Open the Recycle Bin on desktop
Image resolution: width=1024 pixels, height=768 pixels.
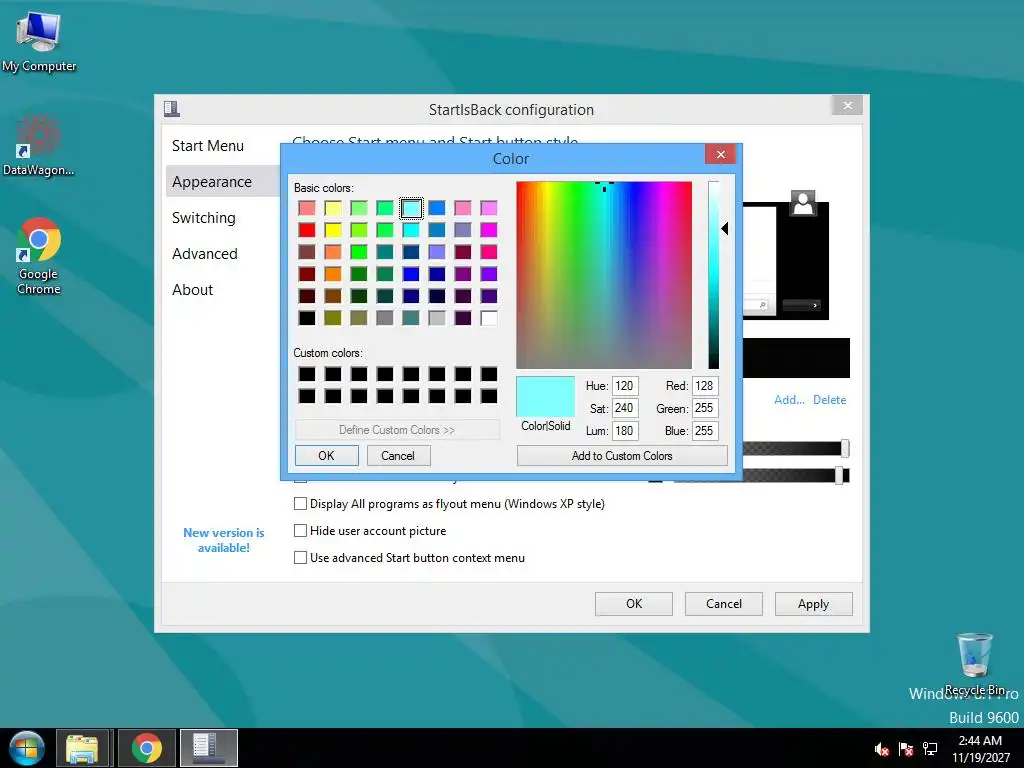974,664
